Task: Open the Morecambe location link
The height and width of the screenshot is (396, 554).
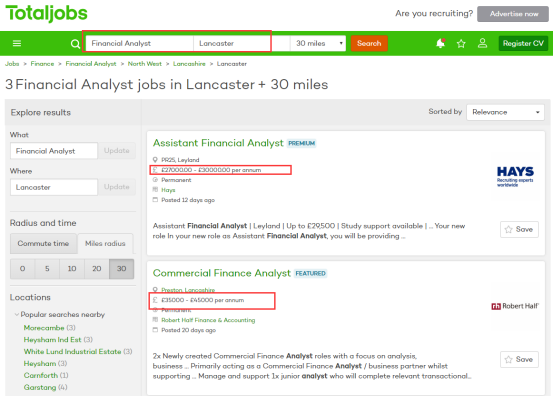Action: coord(44,328)
